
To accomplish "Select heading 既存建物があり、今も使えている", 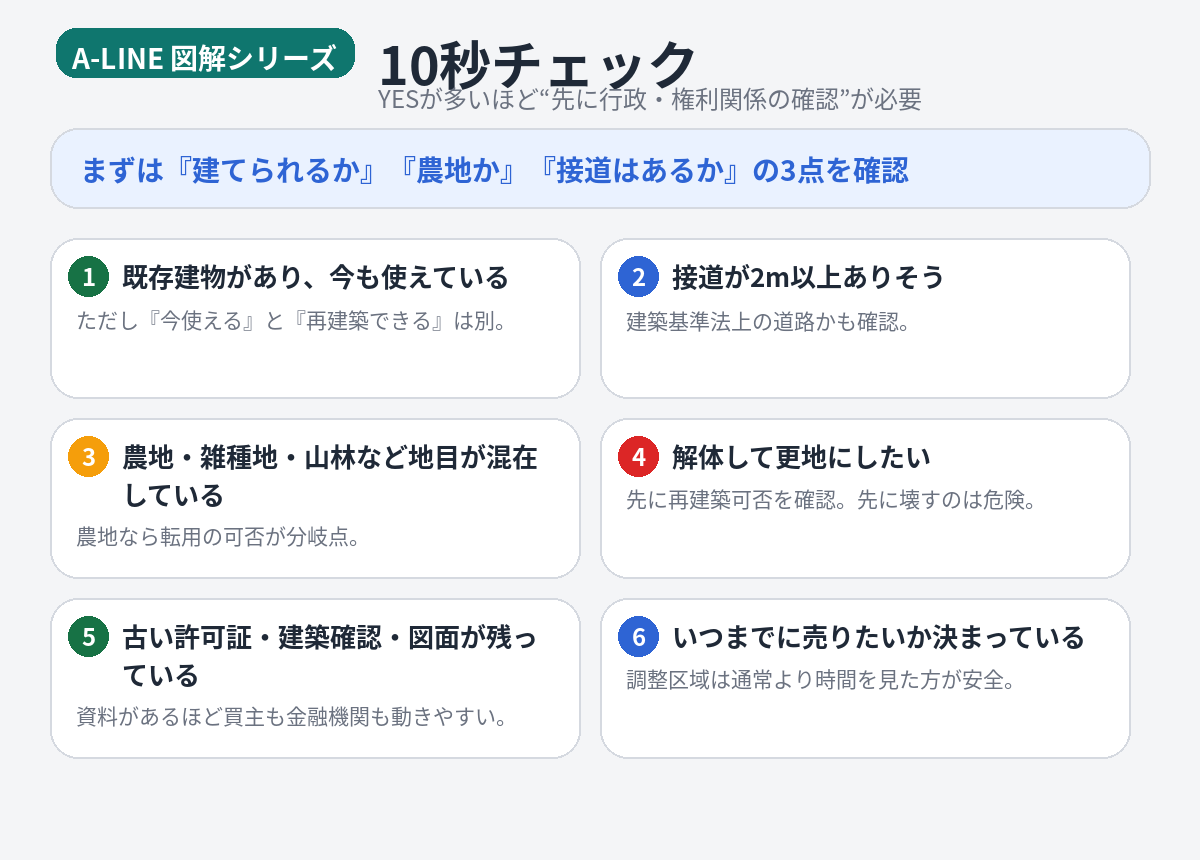I will (x=315, y=277).
